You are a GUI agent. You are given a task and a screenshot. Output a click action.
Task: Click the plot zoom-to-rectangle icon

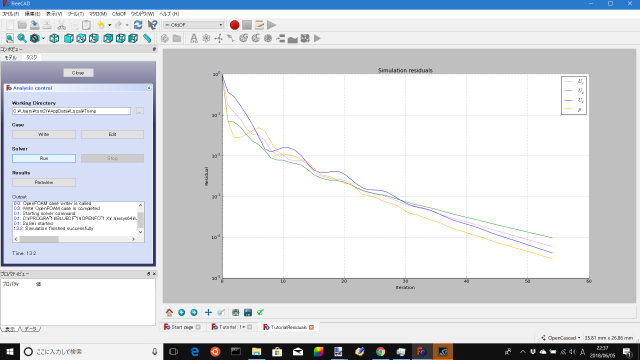click(x=221, y=312)
